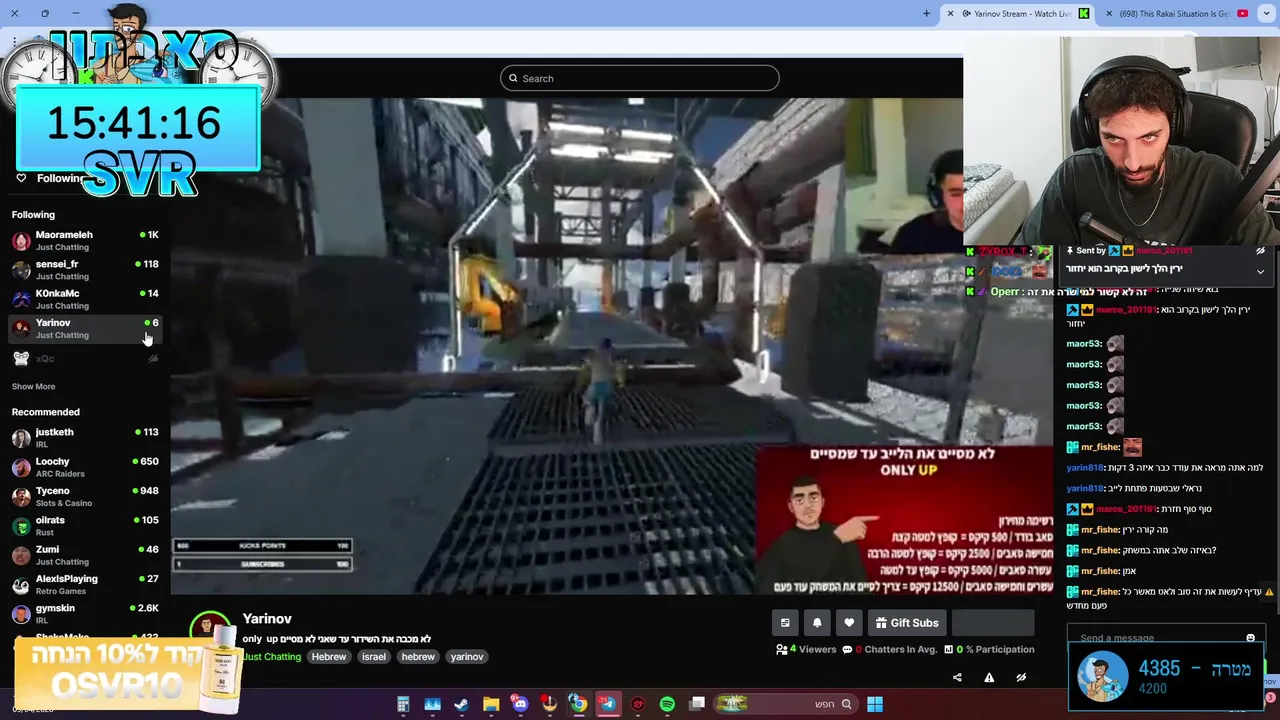Open Zumi recommended channel
Screen dimensions: 1280x720
tap(85, 555)
